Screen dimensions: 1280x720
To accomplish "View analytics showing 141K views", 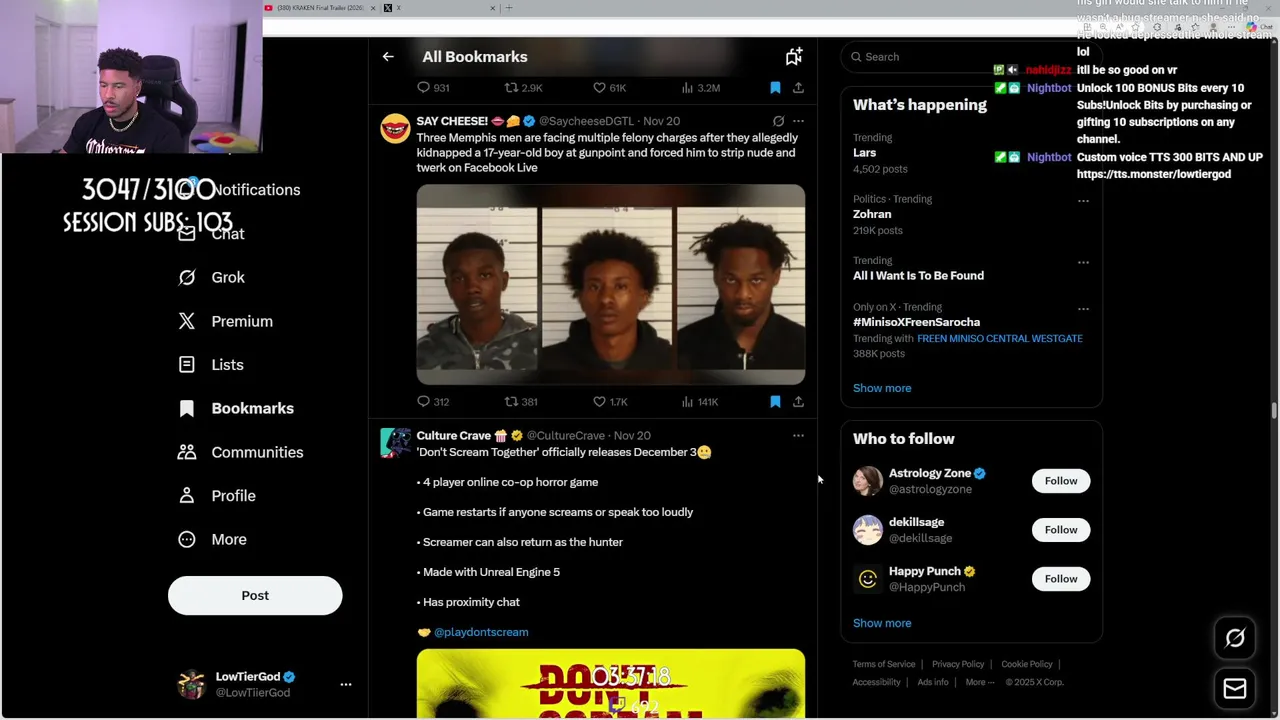I will click(699, 402).
